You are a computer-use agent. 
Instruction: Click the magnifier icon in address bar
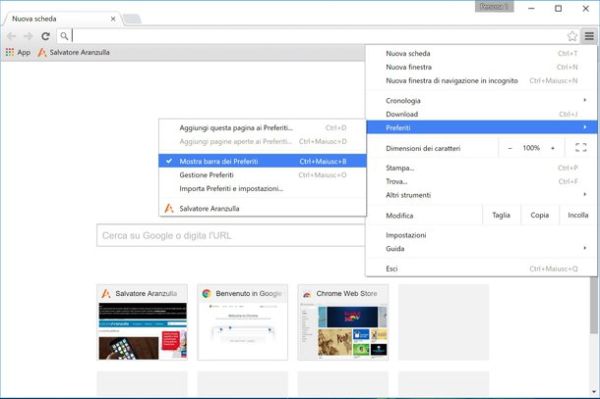pos(64,36)
